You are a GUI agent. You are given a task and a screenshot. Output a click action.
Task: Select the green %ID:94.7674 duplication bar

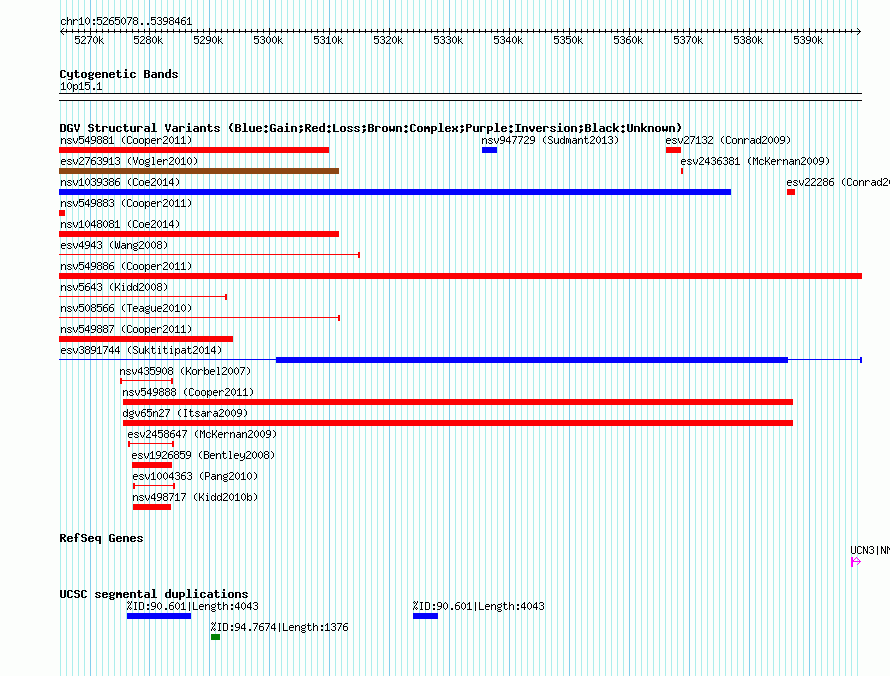tap(216, 637)
